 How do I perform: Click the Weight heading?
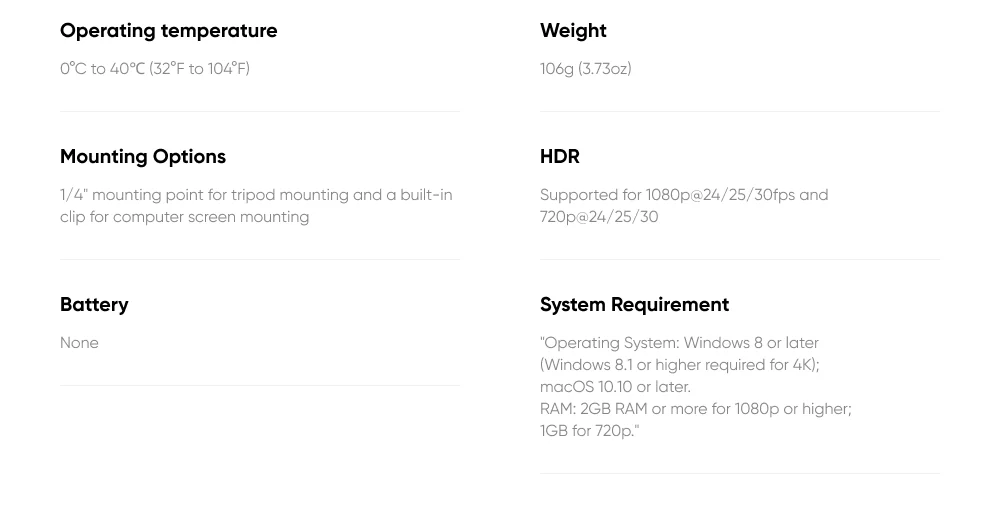pyautogui.click(x=573, y=31)
